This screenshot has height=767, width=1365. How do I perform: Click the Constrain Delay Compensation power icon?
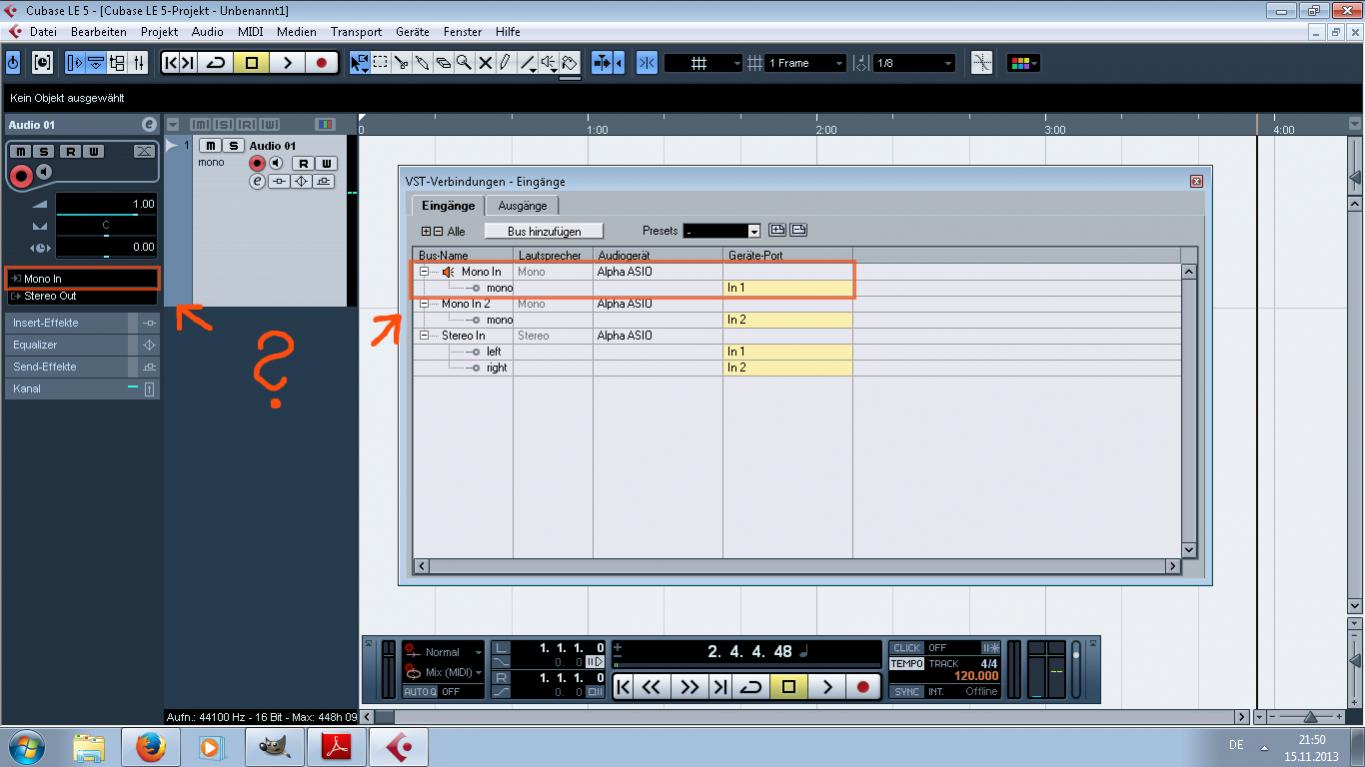pos(13,63)
